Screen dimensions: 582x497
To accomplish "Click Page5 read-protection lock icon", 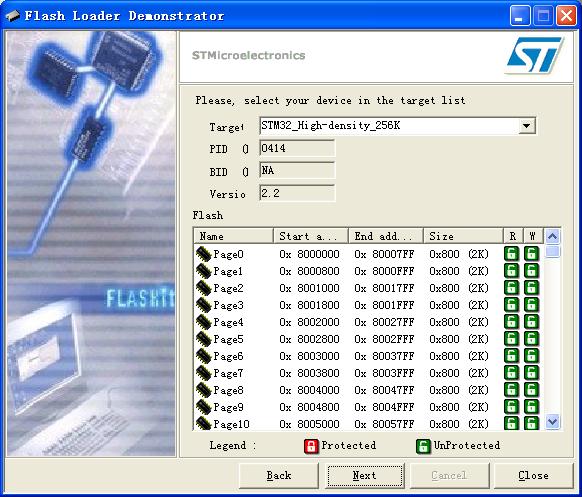I will 511,339.
